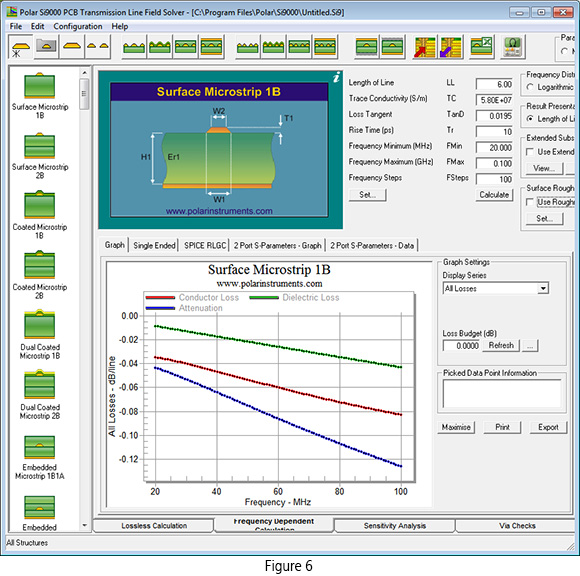
Task: Enable the Use Extended Substrate checkbox
Action: click(530, 152)
